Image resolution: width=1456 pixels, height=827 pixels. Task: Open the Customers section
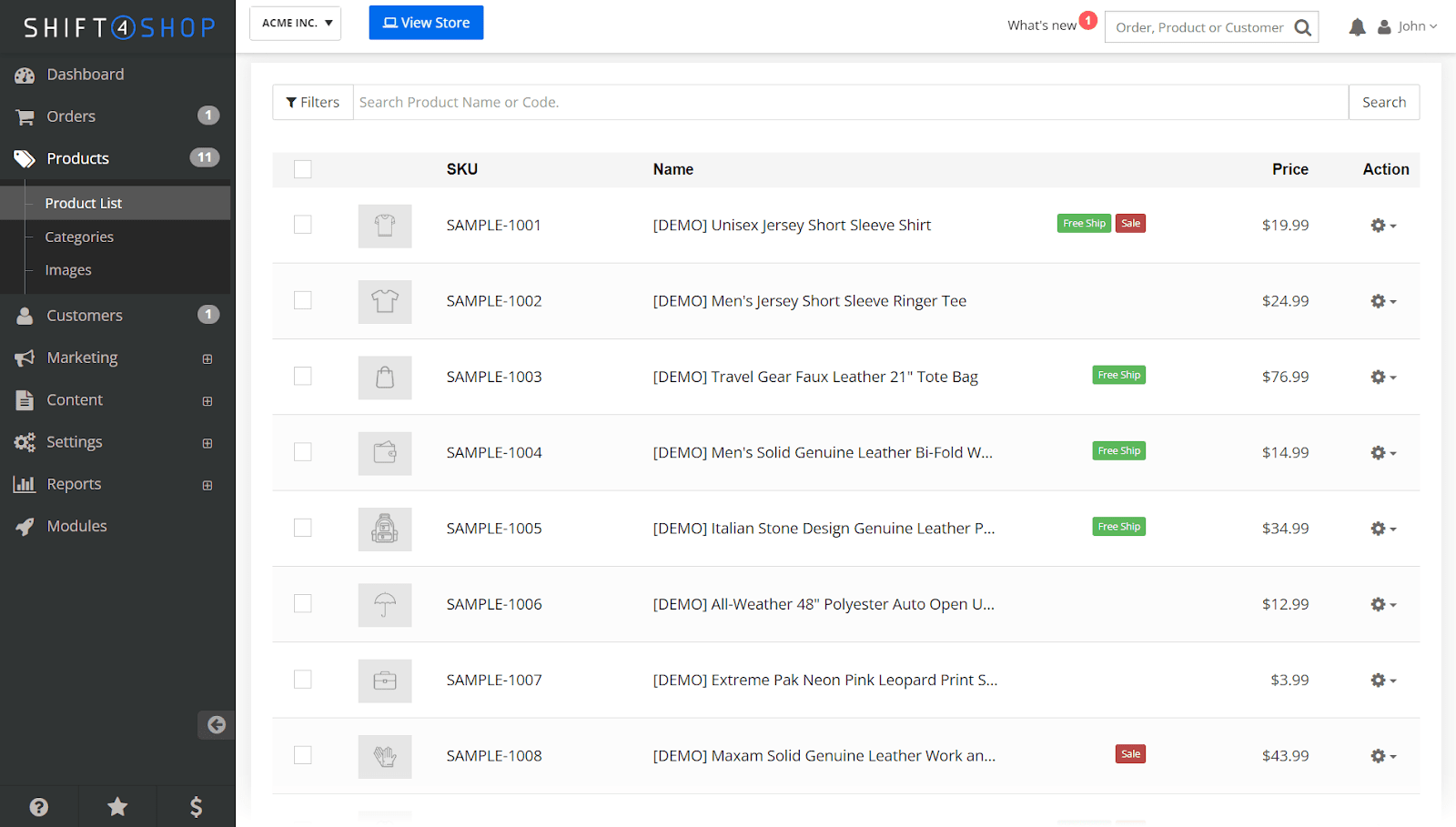84,315
